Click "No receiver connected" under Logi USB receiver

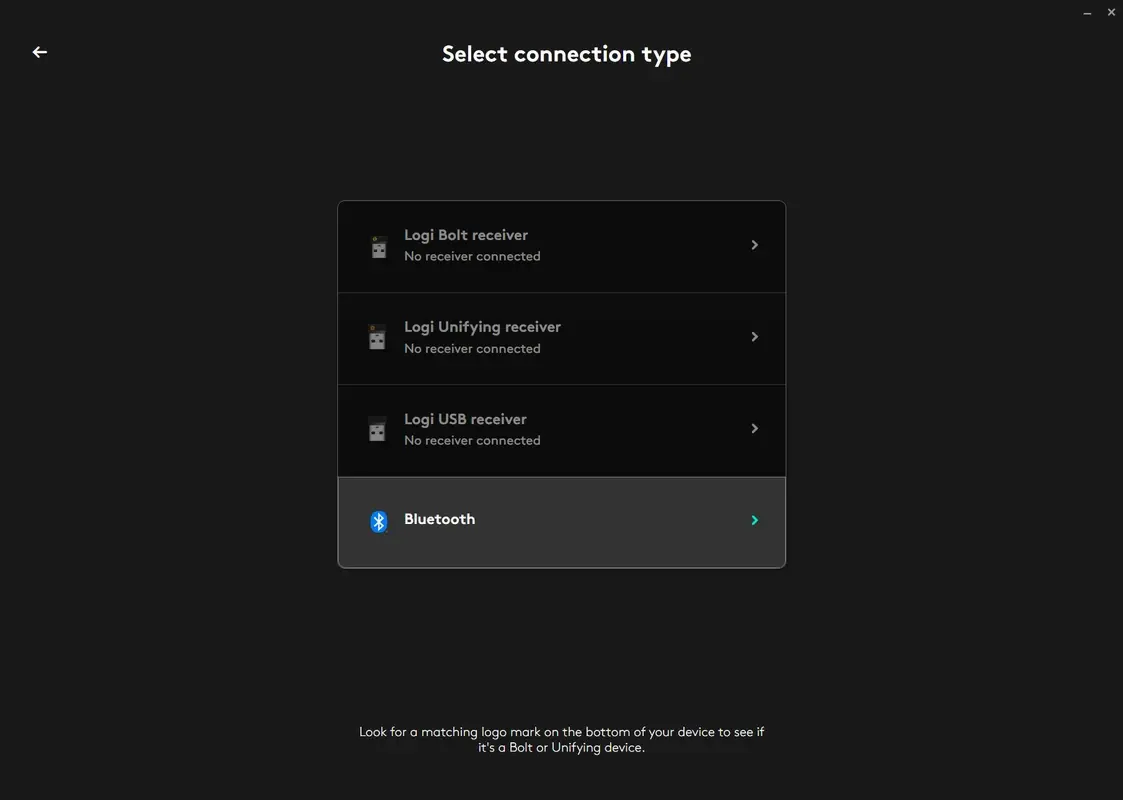[x=472, y=440]
